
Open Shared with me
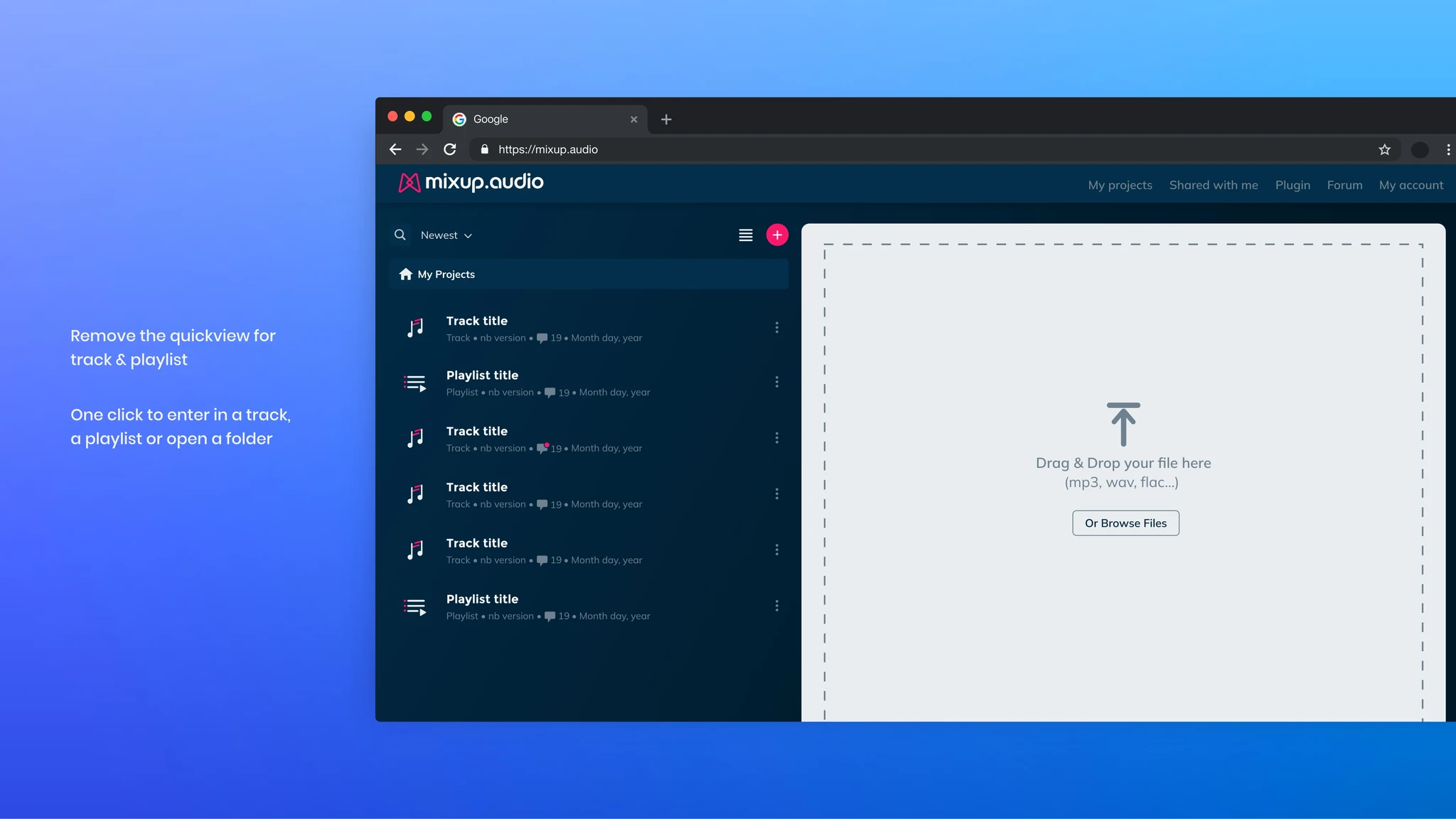click(x=1214, y=185)
